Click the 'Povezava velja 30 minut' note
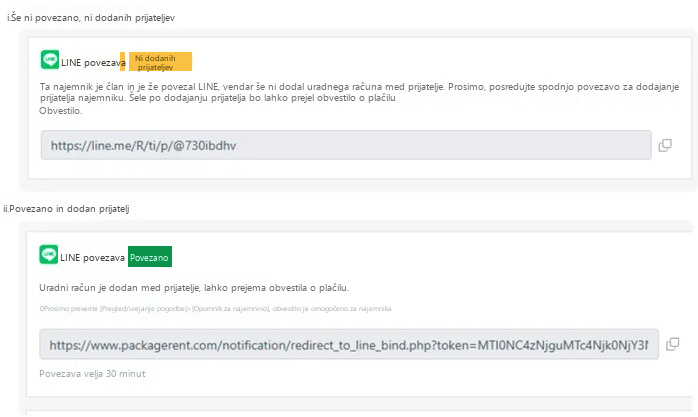Image resolution: width=698 pixels, height=417 pixels. (92, 373)
